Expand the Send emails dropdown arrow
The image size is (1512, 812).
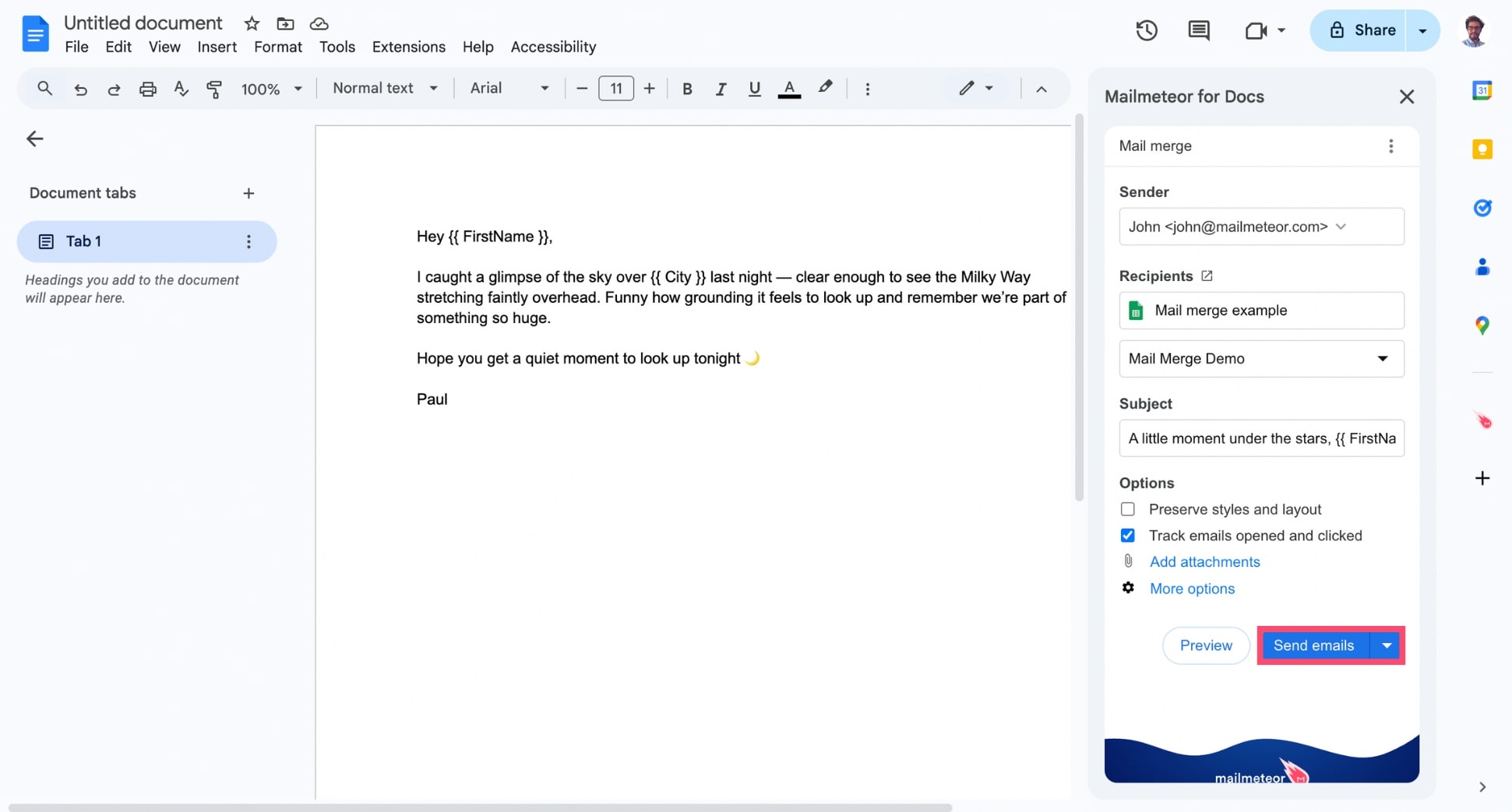click(1386, 645)
